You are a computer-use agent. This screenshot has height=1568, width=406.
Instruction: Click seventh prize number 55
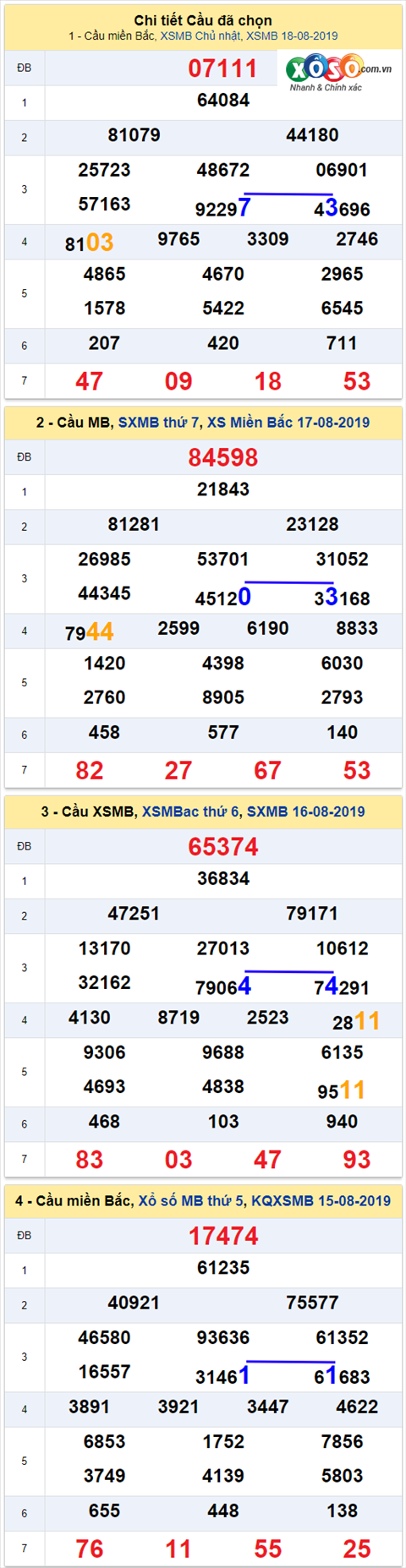click(x=267, y=1549)
